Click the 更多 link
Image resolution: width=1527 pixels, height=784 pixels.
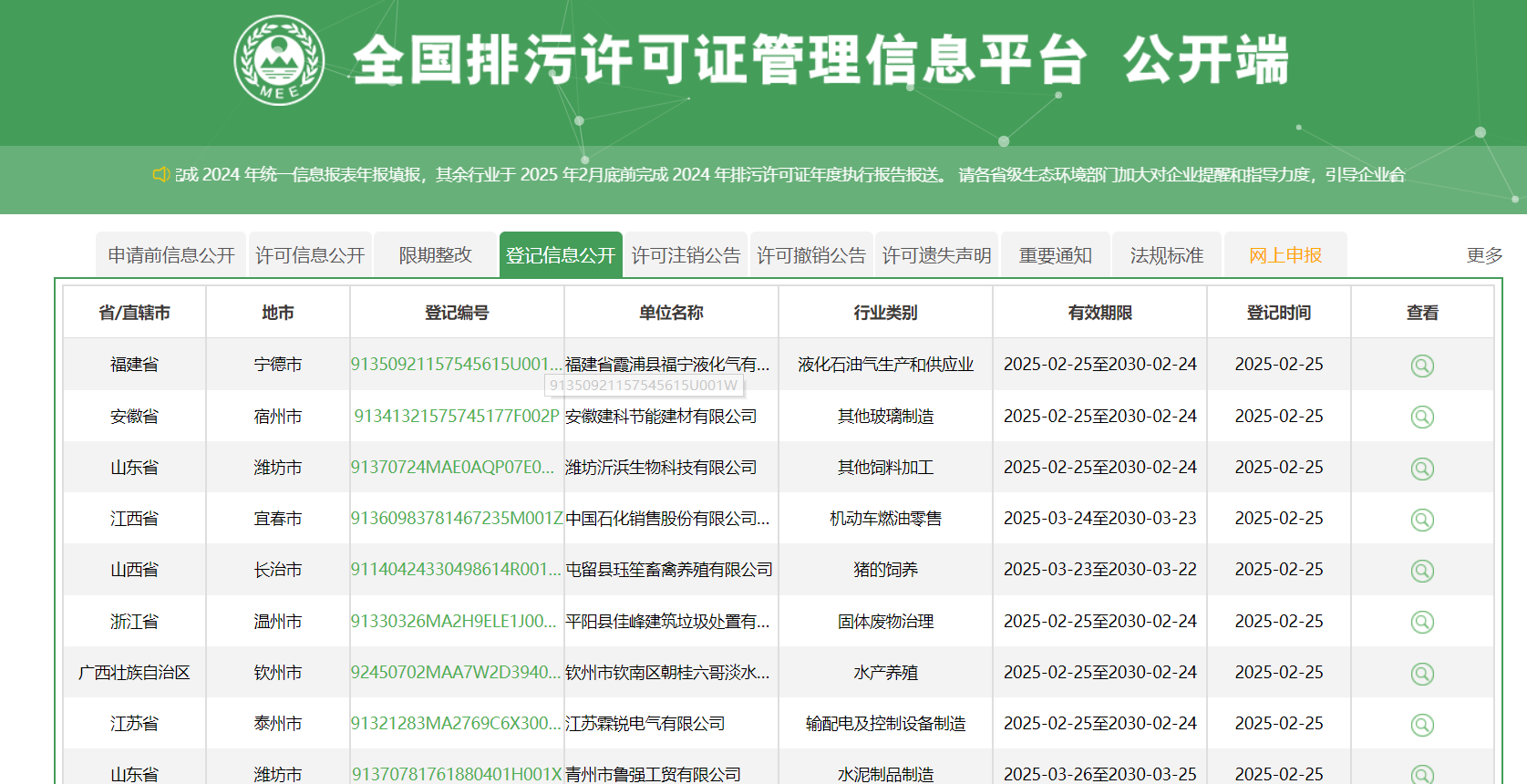point(1484,255)
